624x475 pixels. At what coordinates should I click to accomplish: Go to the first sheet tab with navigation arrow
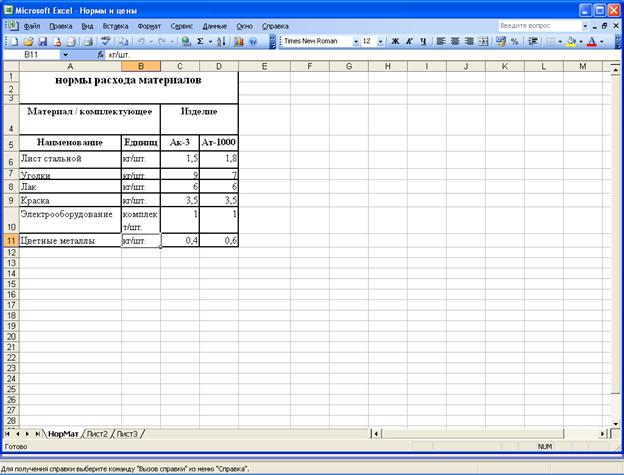(x=8, y=434)
